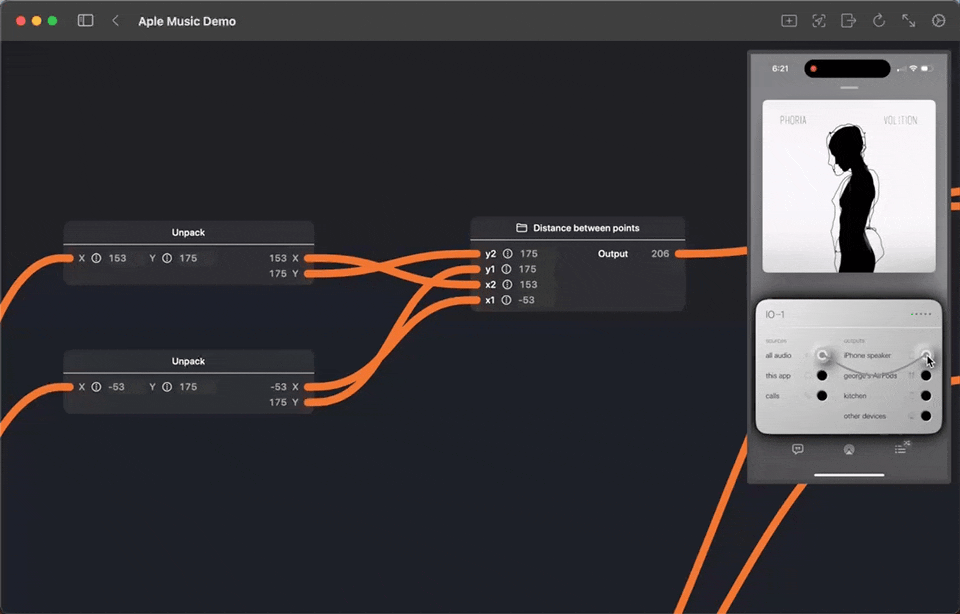Select the 'this app' source jack
Image resolution: width=960 pixels, height=614 pixels.
pyautogui.click(x=822, y=376)
